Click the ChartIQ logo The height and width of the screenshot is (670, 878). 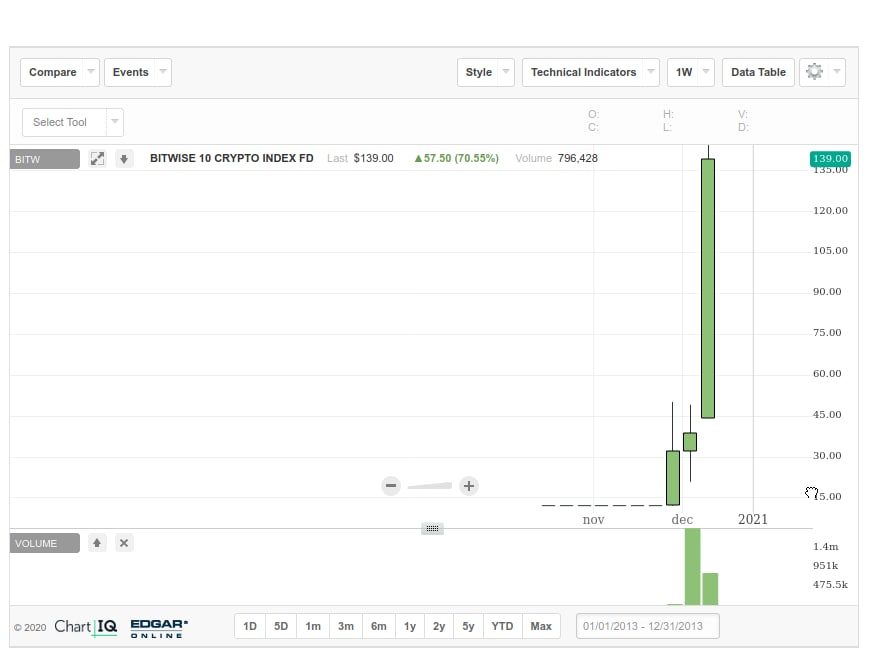click(x=86, y=626)
